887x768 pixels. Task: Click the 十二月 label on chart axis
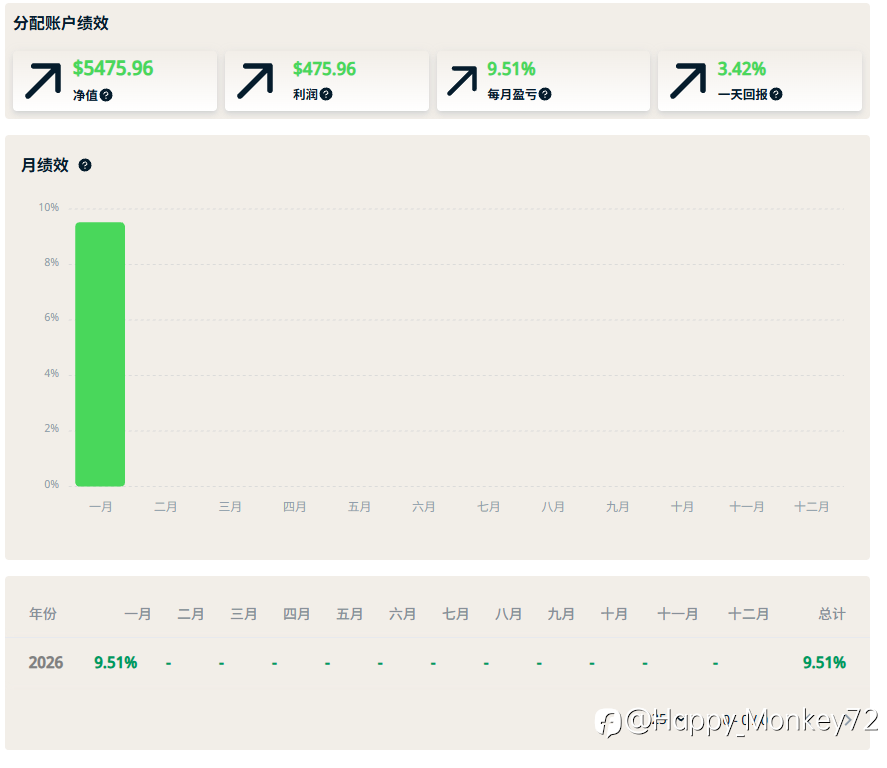point(811,507)
